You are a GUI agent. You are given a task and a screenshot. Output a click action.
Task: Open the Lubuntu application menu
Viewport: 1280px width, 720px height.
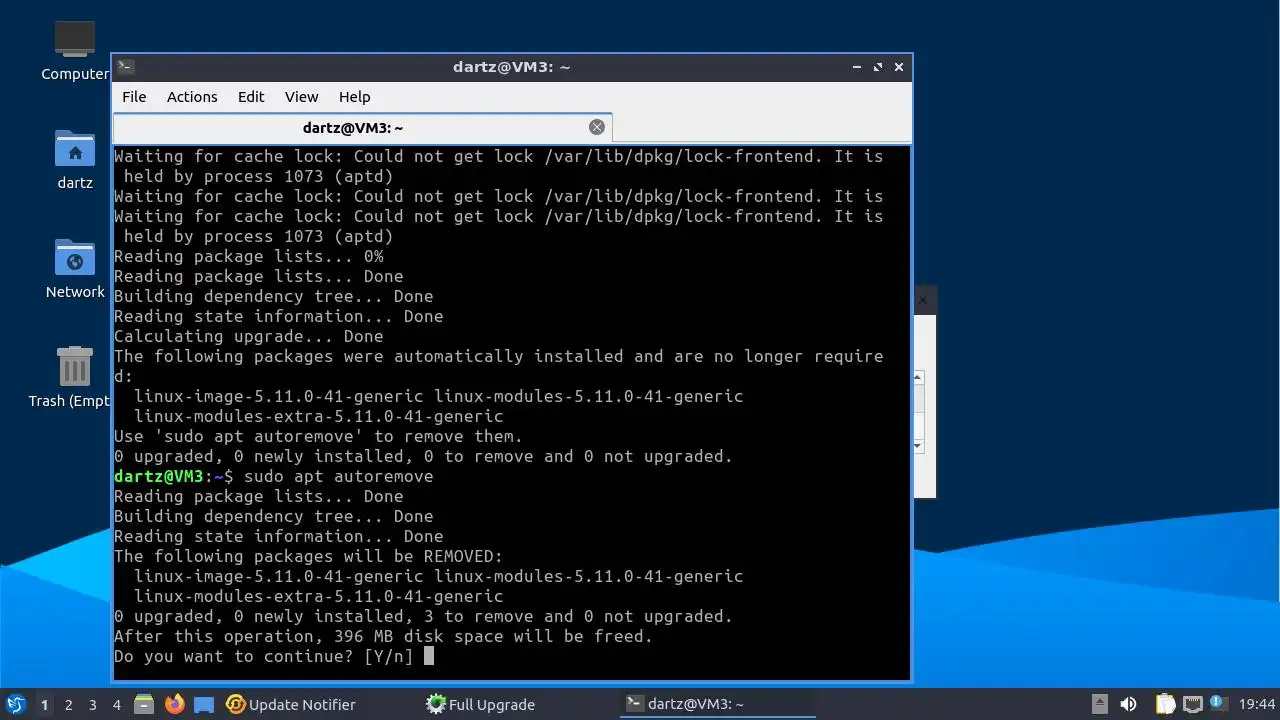15,704
